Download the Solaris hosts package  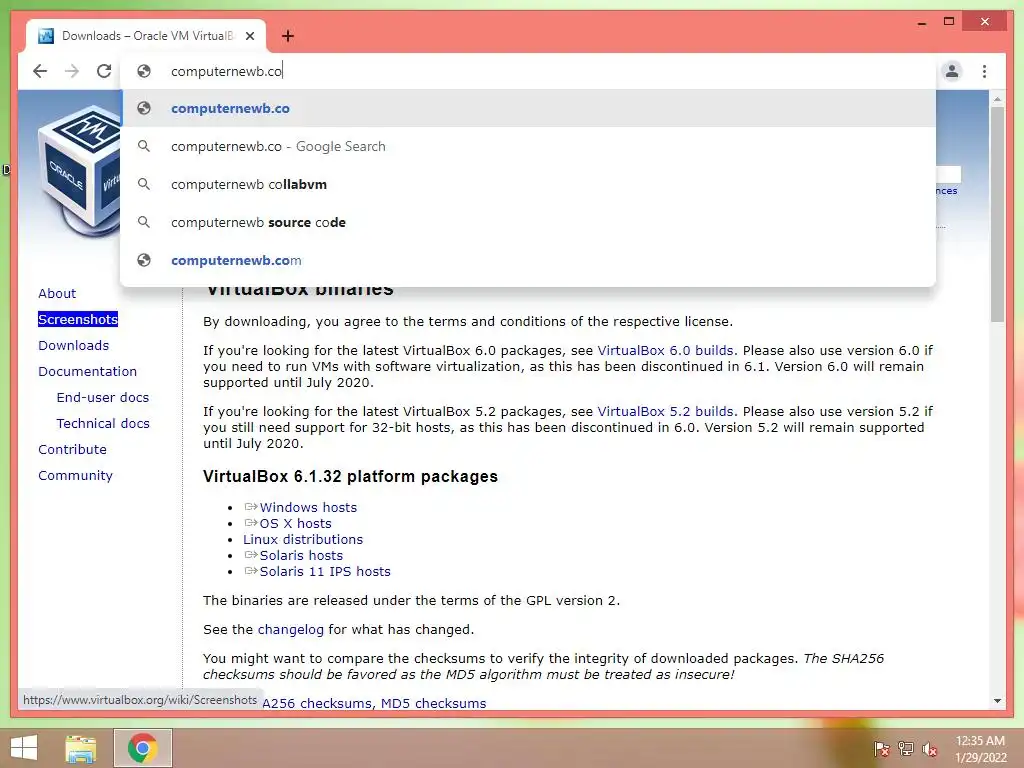(x=301, y=556)
